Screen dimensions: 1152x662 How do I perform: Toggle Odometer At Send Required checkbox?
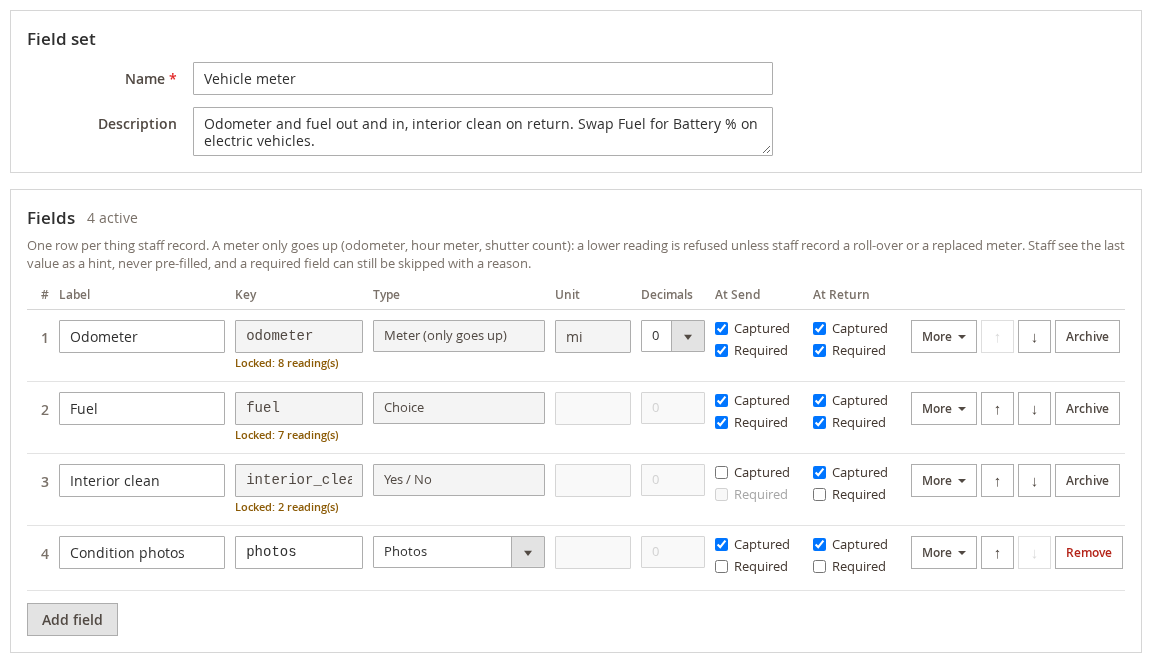pos(721,350)
